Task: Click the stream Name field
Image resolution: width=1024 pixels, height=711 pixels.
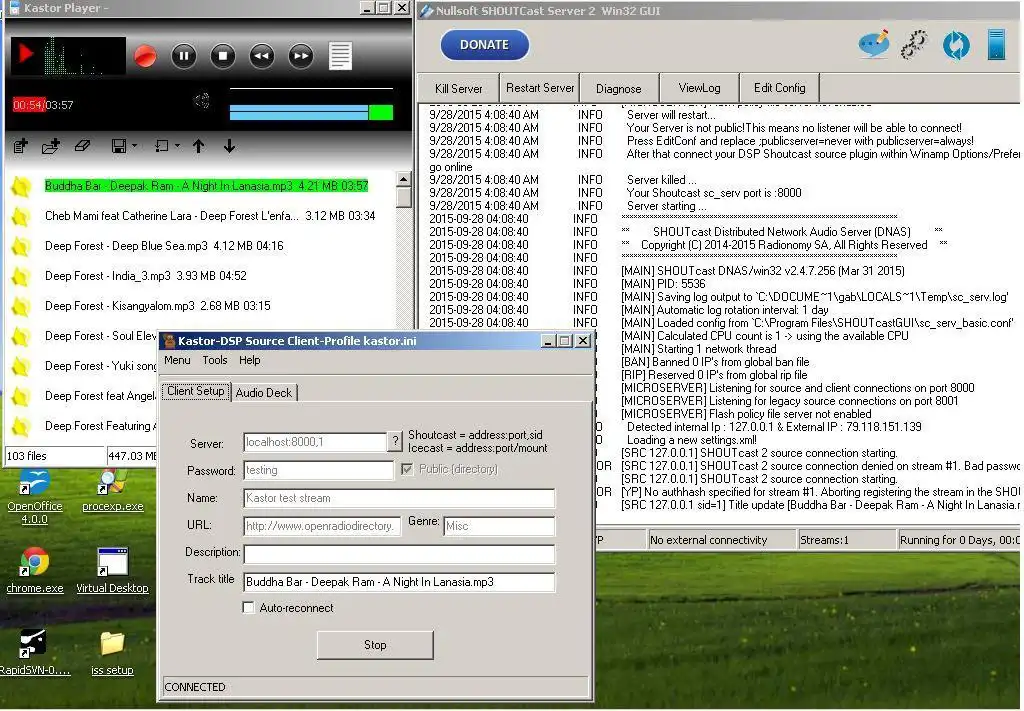Action: (399, 498)
